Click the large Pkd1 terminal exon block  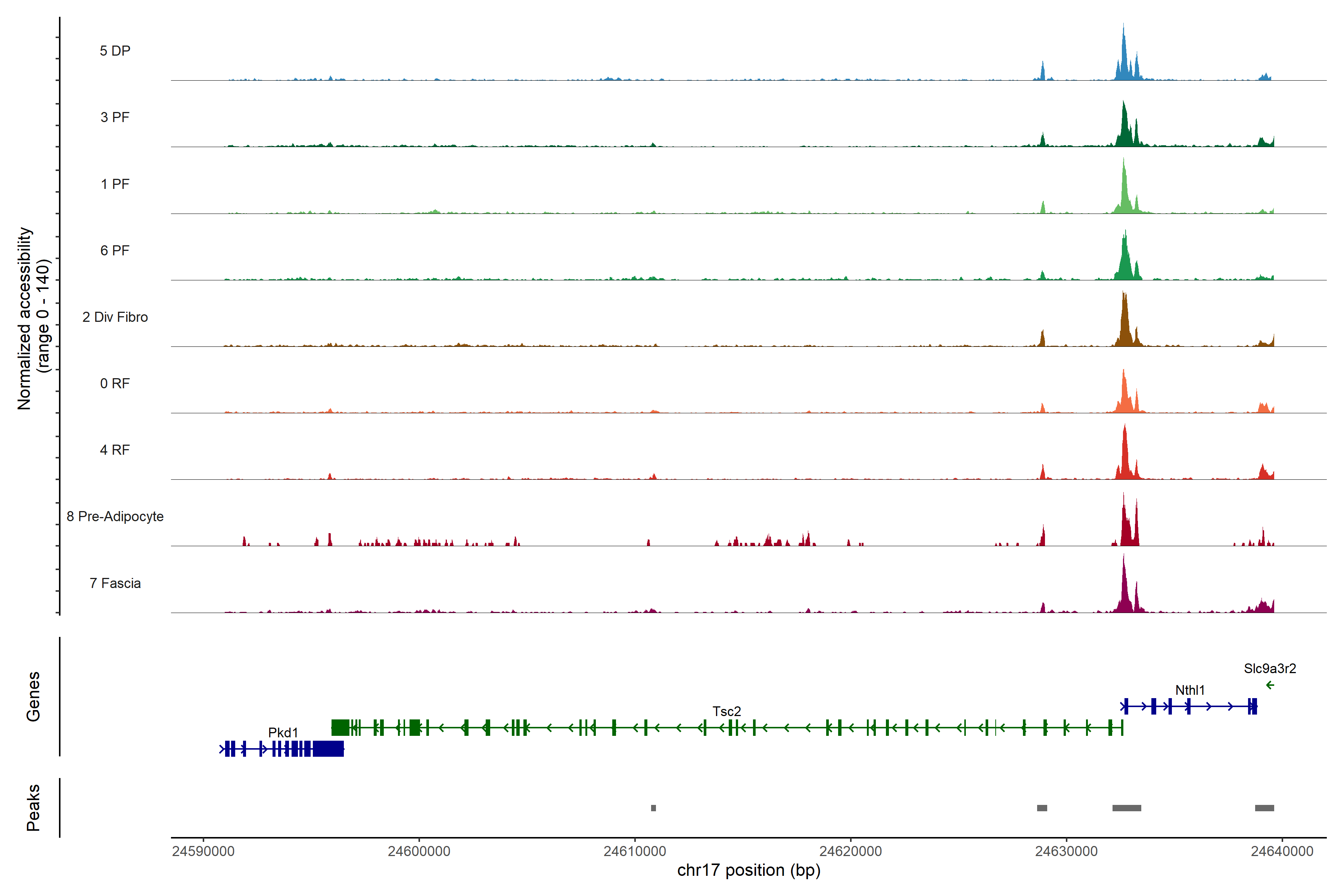click(328, 749)
